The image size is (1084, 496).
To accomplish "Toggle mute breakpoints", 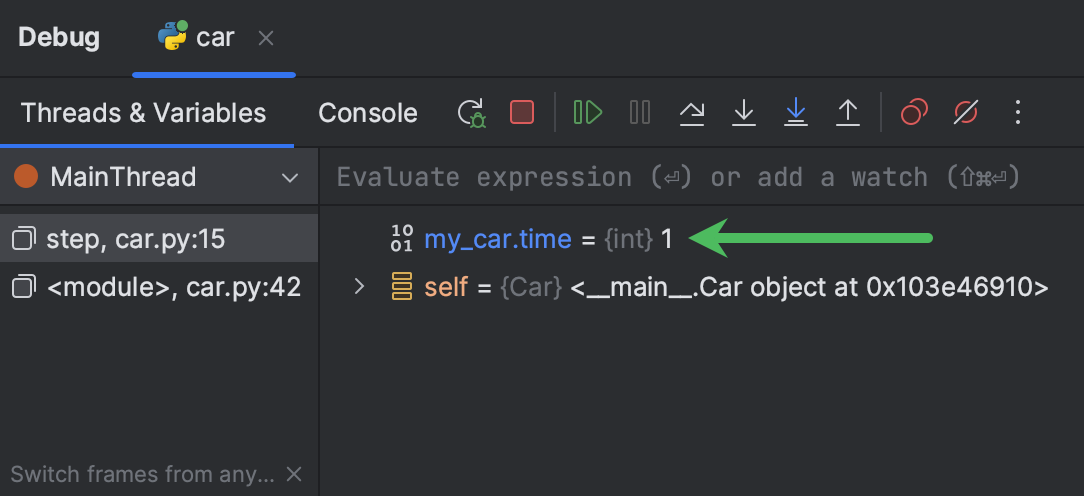I will [x=966, y=112].
